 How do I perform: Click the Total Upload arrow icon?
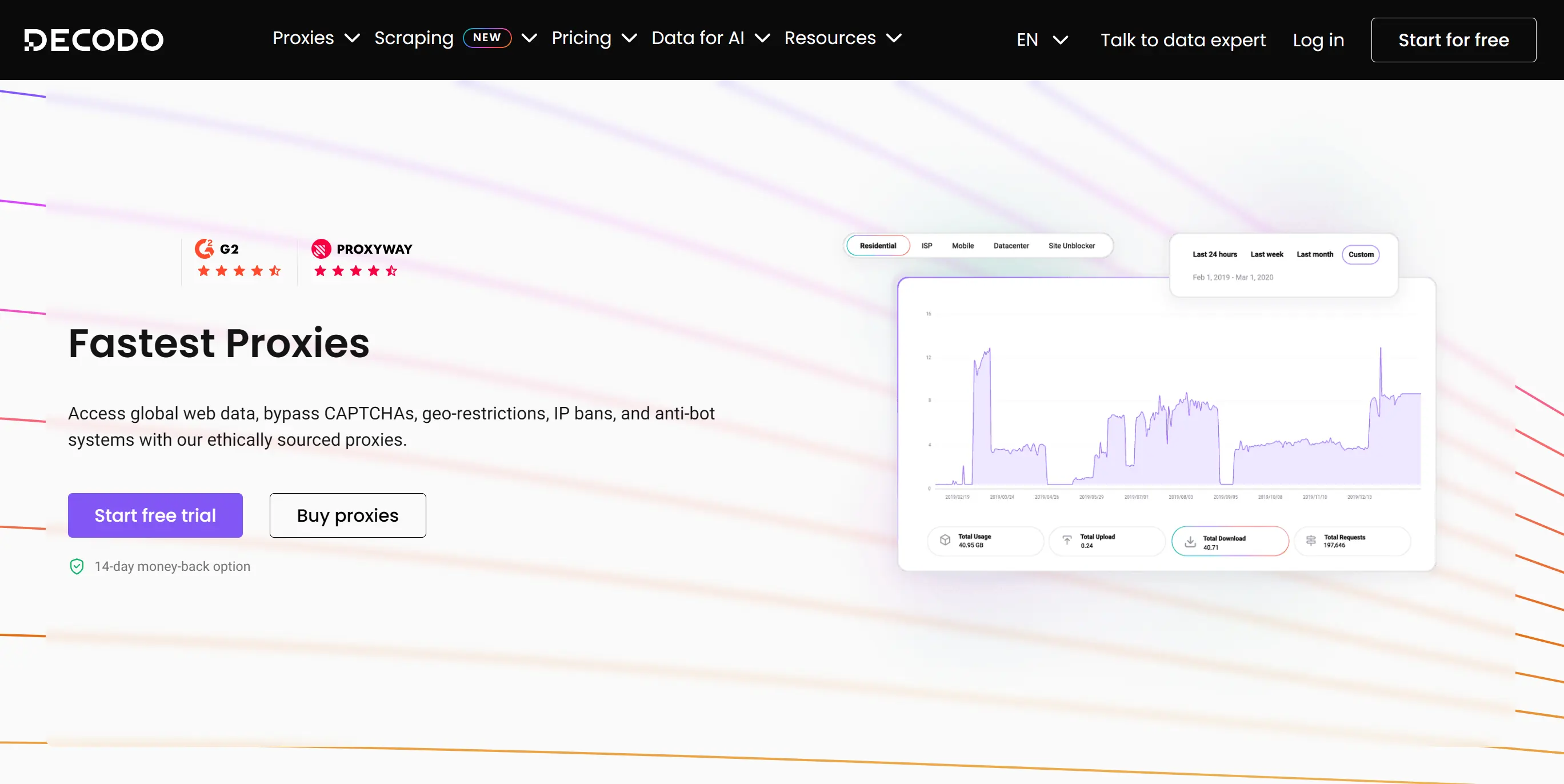(x=1067, y=540)
